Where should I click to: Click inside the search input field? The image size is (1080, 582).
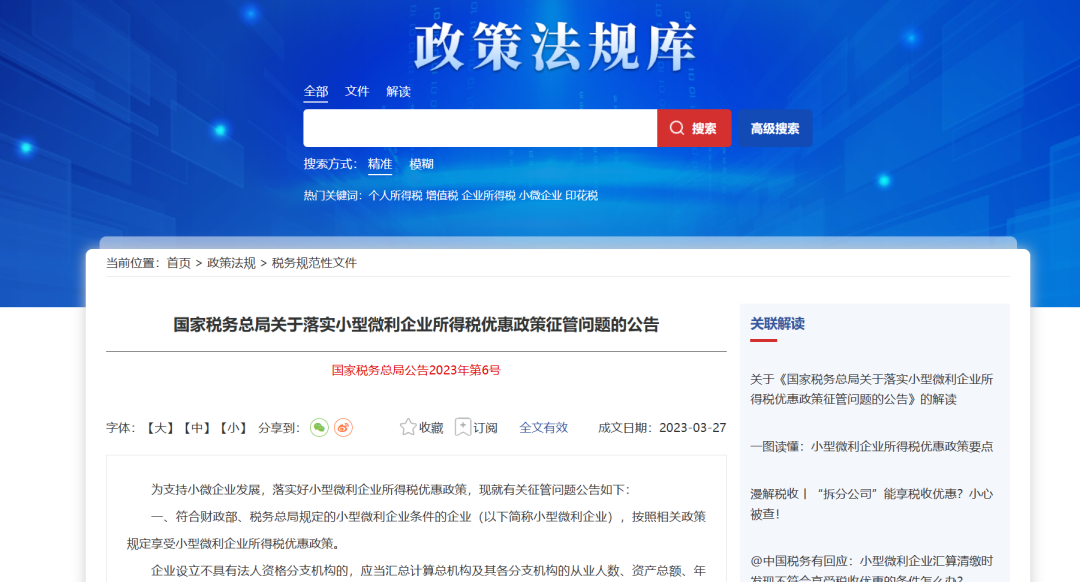480,128
